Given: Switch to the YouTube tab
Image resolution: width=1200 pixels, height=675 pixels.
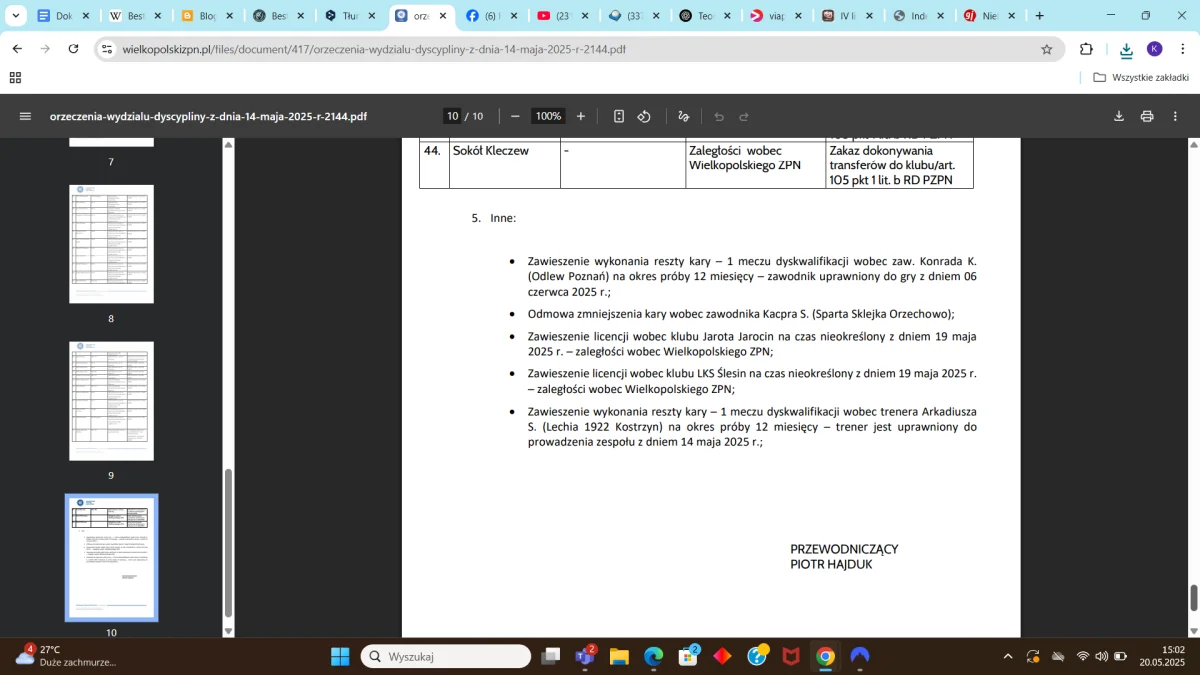Looking at the screenshot, I should (x=565, y=16).
